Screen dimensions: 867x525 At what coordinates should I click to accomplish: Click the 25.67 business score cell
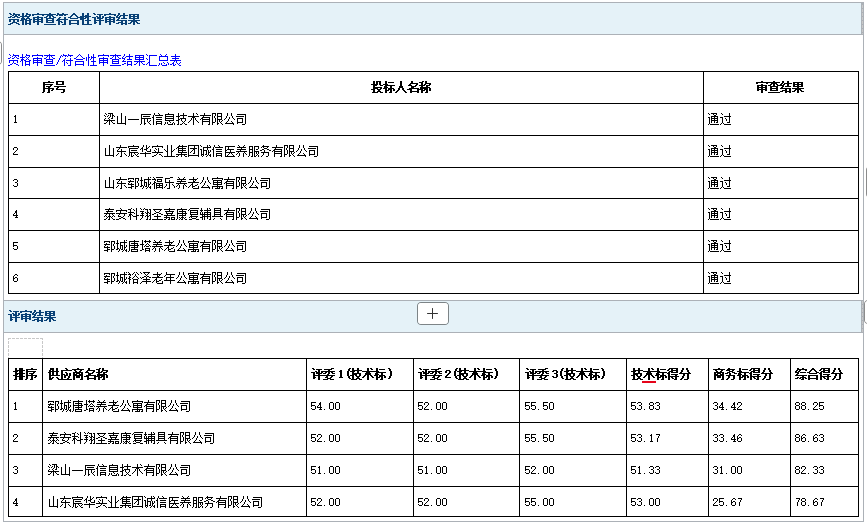[x=727, y=502]
